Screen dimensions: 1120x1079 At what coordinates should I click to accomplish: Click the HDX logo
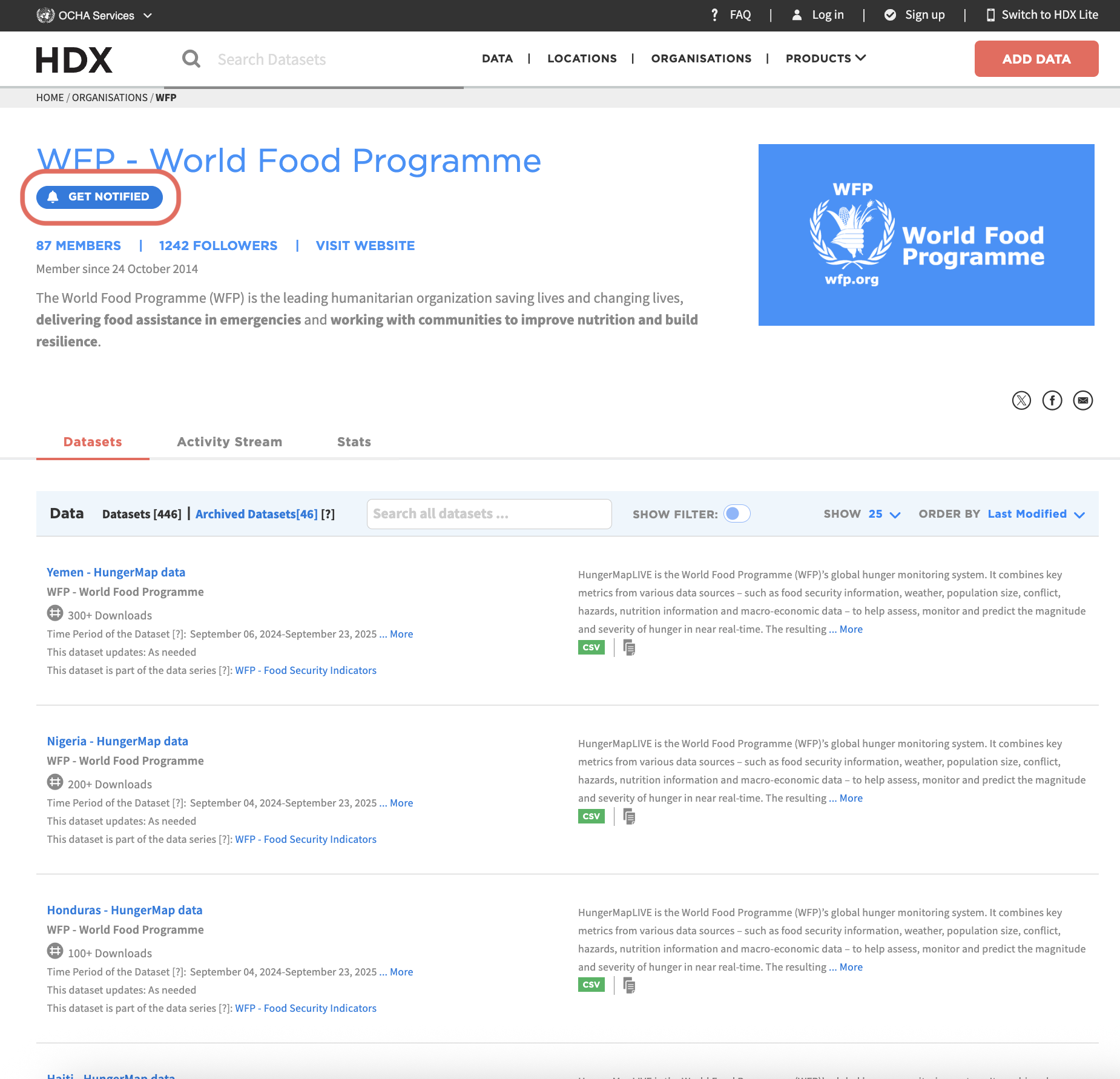point(74,59)
